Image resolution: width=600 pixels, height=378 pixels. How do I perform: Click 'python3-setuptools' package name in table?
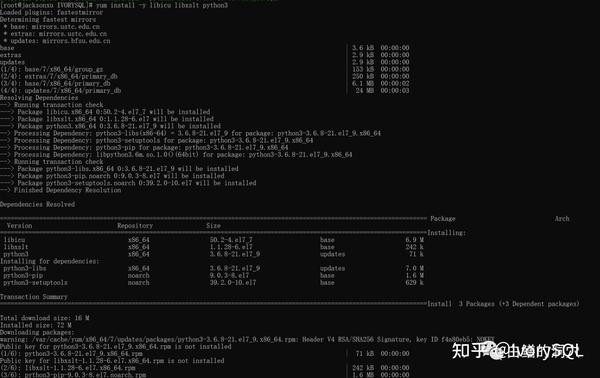pos(36,283)
